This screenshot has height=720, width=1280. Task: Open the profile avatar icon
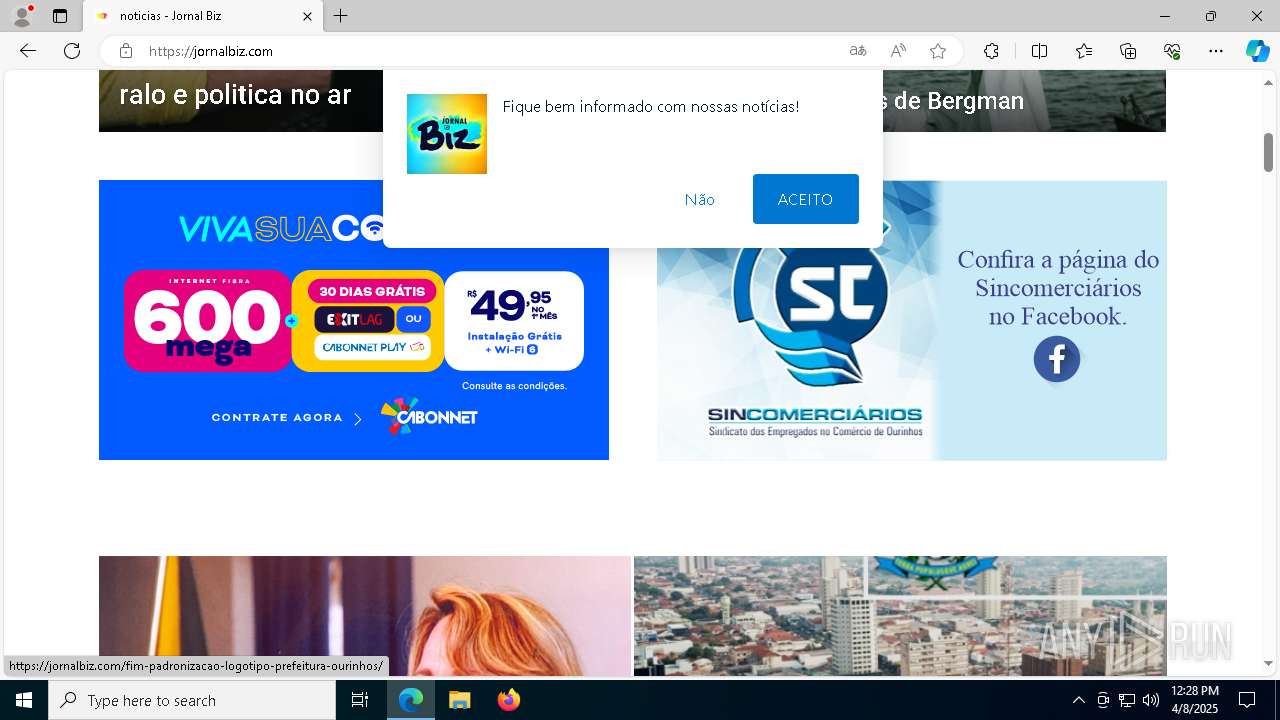coord(22,16)
